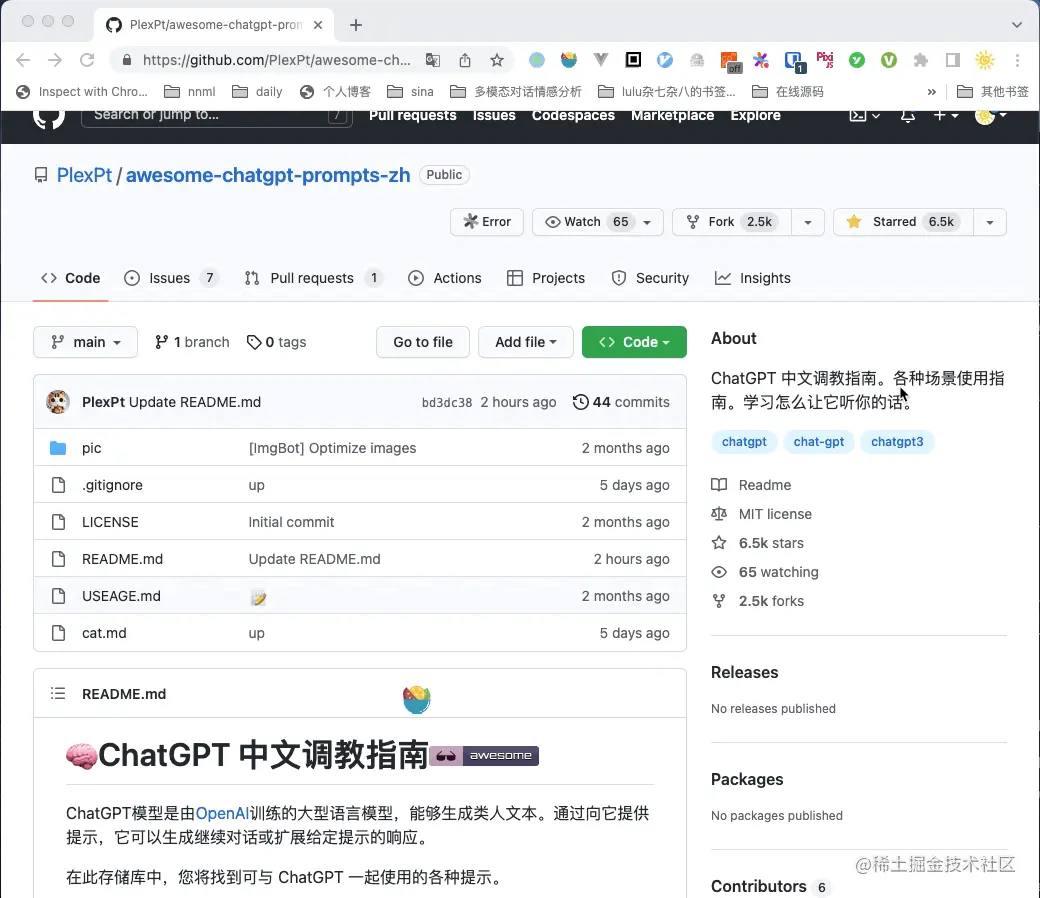Switch to the Projects tab
The height and width of the screenshot is (898, 1040).
click(546, 278)
